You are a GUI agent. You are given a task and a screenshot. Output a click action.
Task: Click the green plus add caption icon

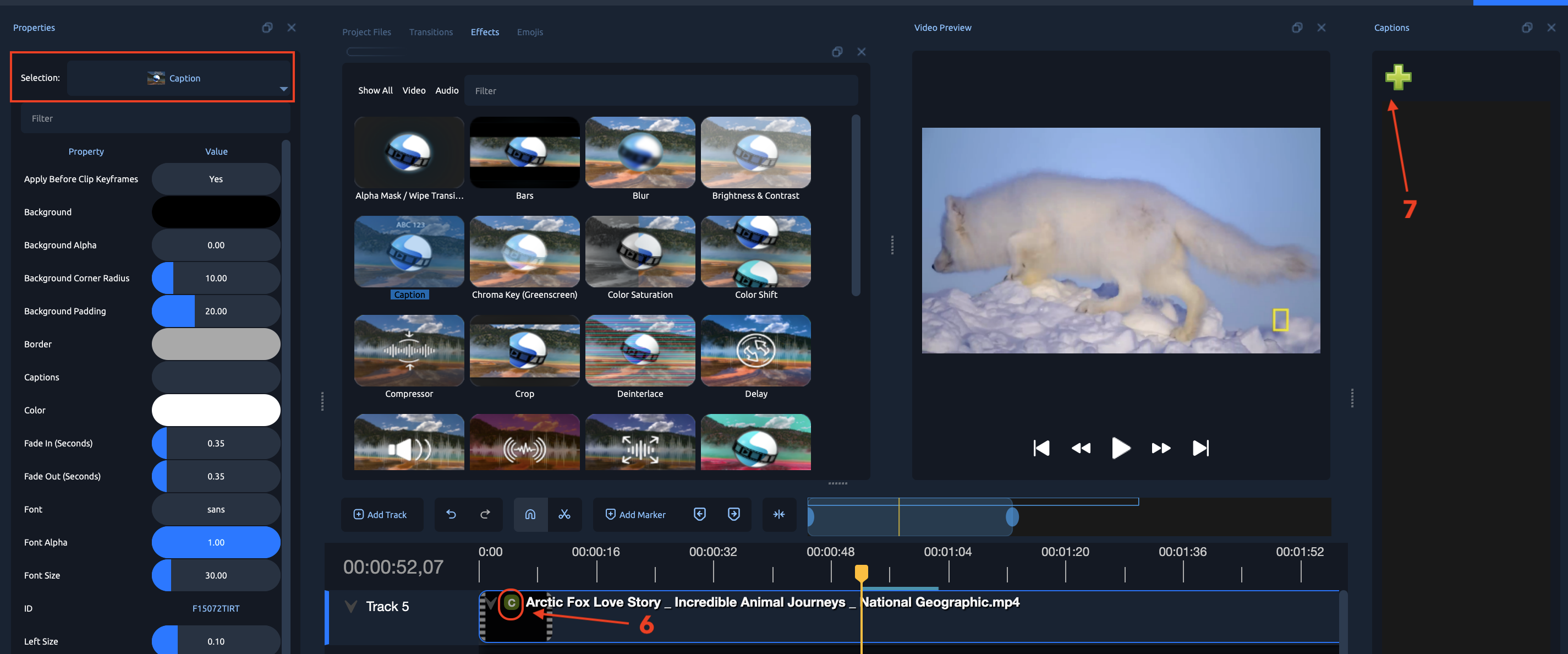pos(1397,77)
